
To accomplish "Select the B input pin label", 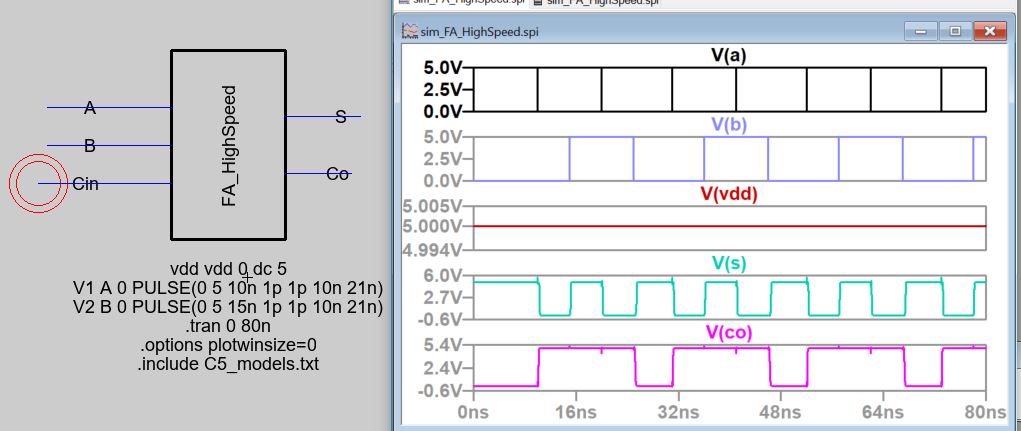I will tap(90, 146).
